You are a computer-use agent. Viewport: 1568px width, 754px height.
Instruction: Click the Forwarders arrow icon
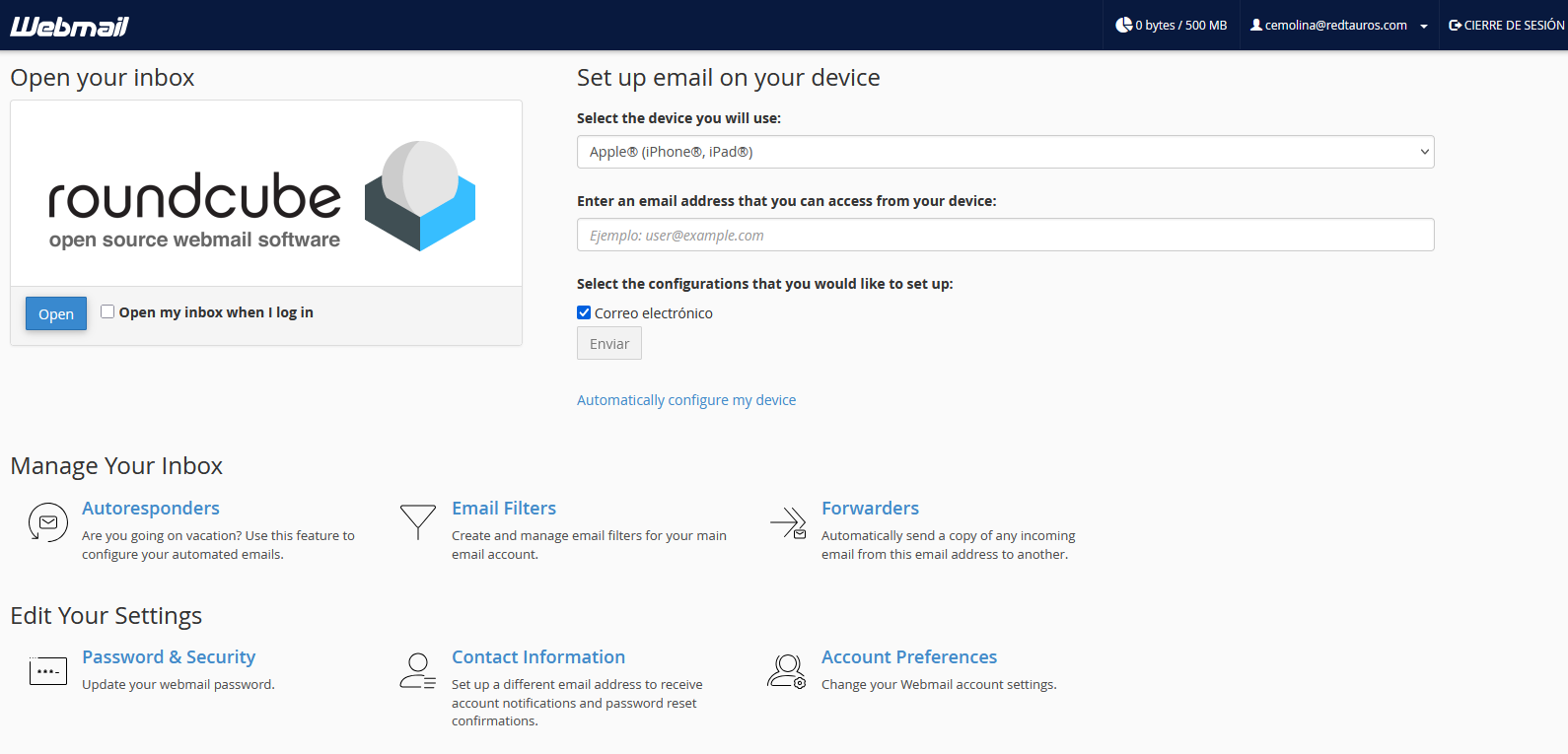(x=789, y=522)
